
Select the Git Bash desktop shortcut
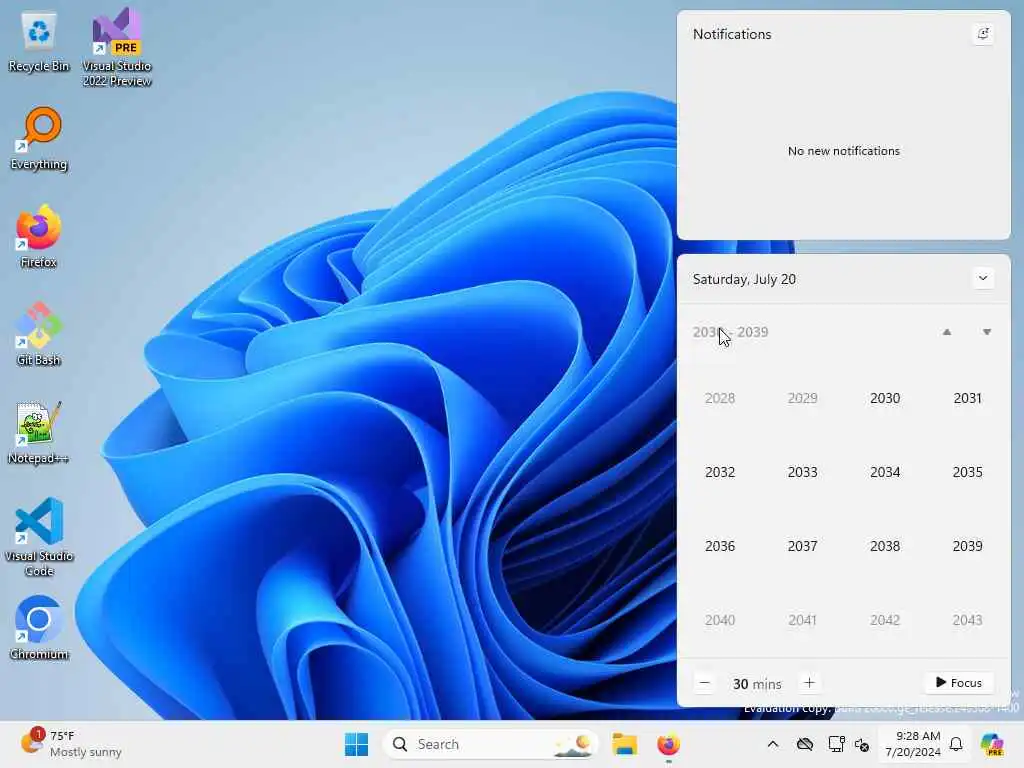pyautogui.click(x=39, y=334)
